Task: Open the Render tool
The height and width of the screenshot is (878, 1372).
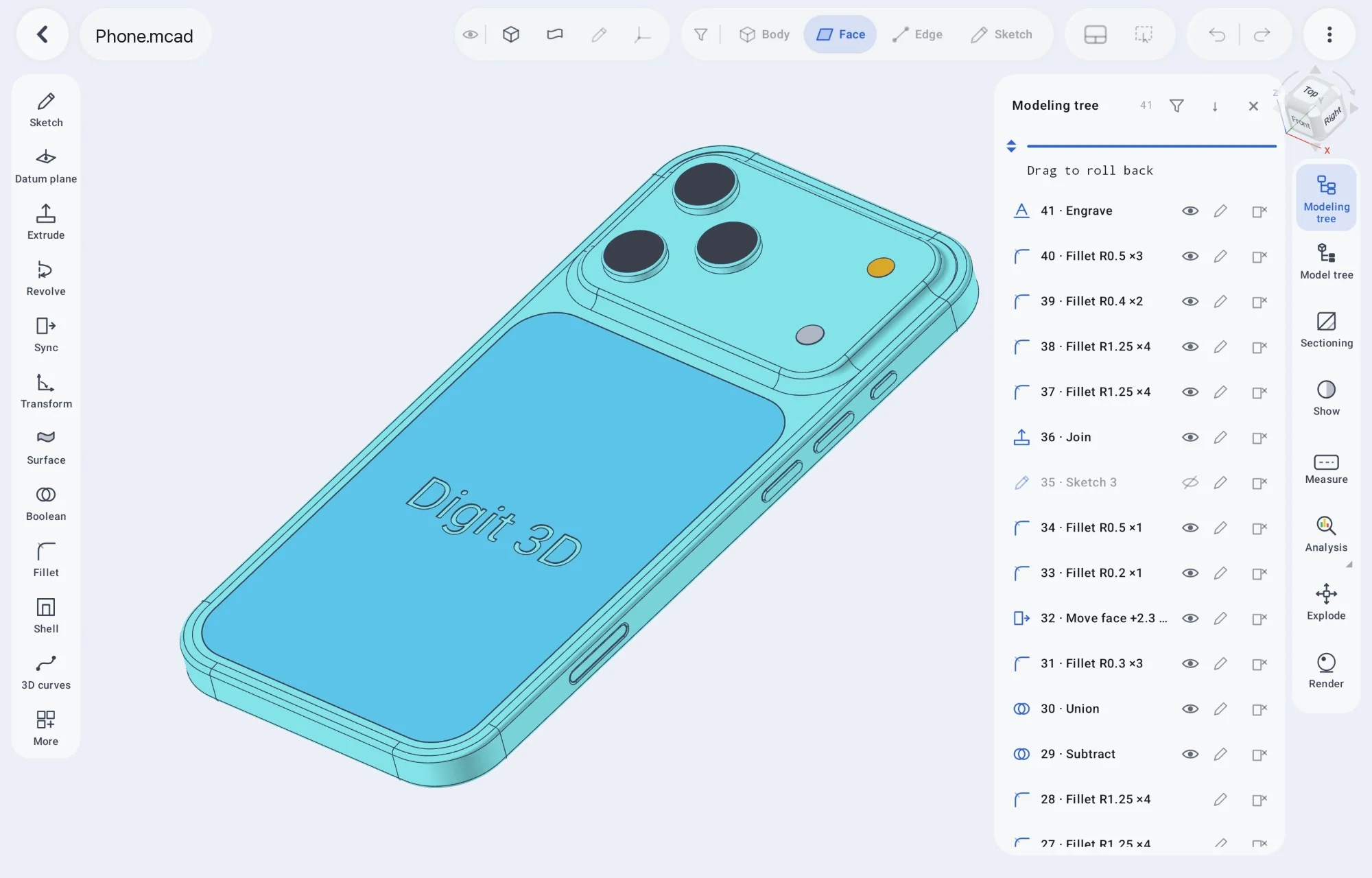Action: click(x=1326, y=671)
